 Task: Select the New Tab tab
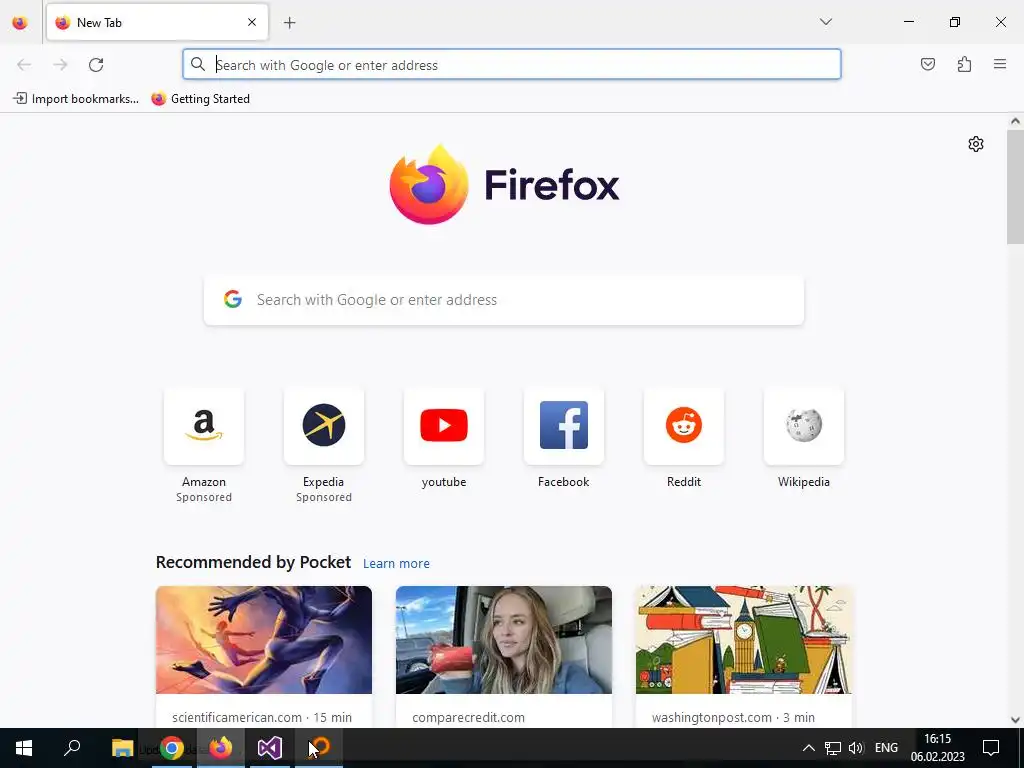(x=157, y=22)
